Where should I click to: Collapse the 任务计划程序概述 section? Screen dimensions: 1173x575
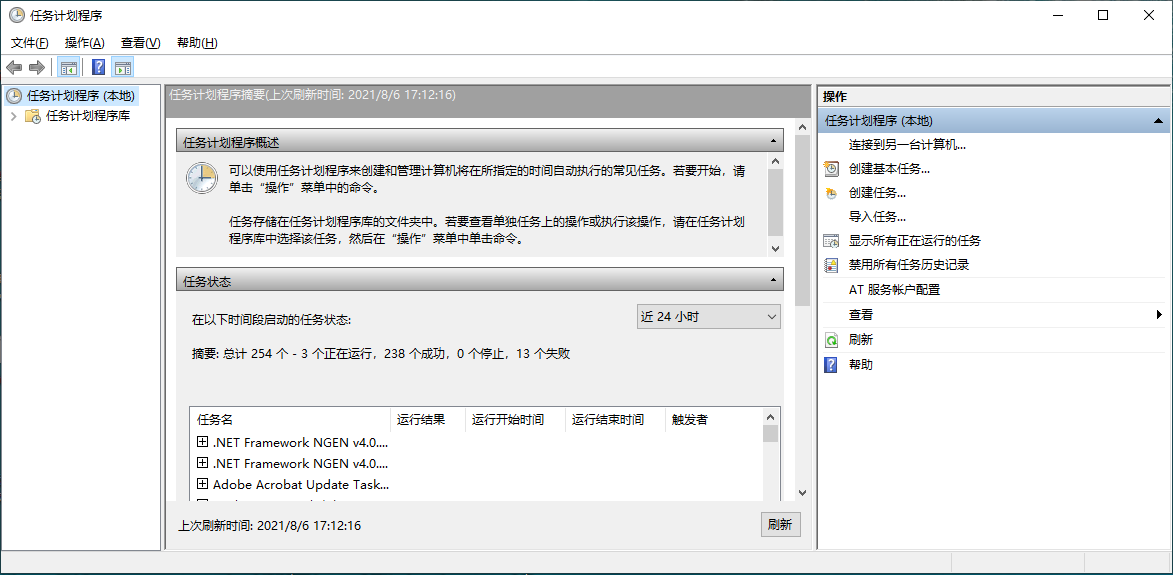coord(773,143)
